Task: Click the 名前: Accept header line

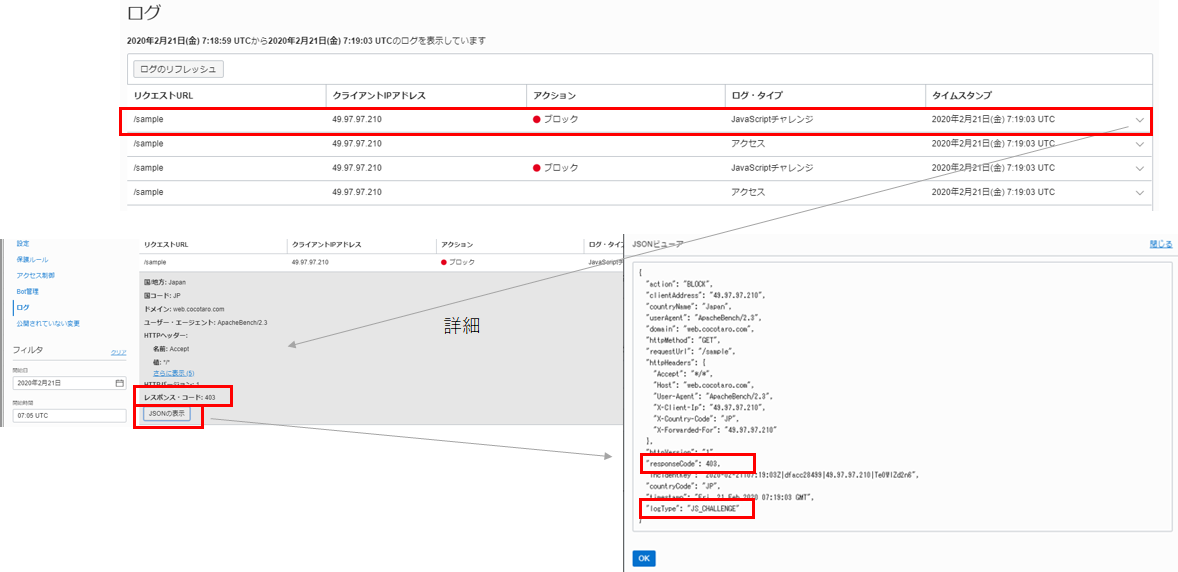Action: click(171, 349)
